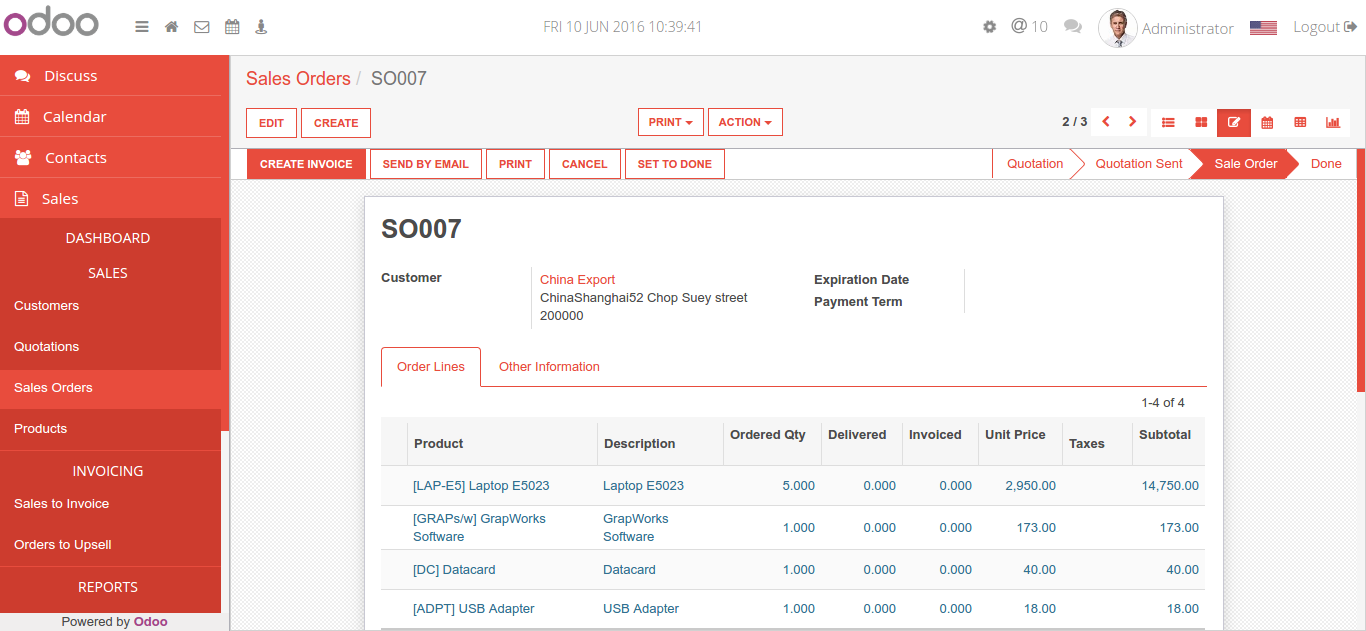Click the Edit button
The width and height of the screenshot is (1366, 631).
click(x=271, y=123)
